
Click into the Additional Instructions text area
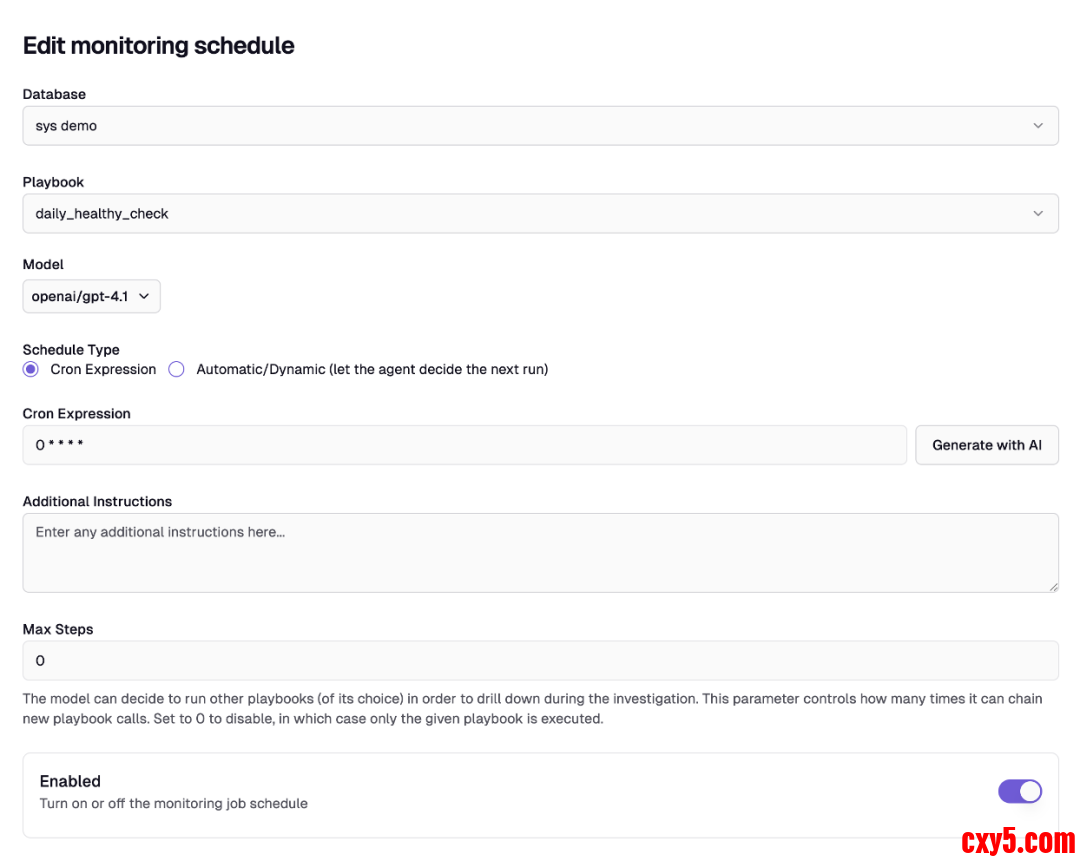coord(540,553)
